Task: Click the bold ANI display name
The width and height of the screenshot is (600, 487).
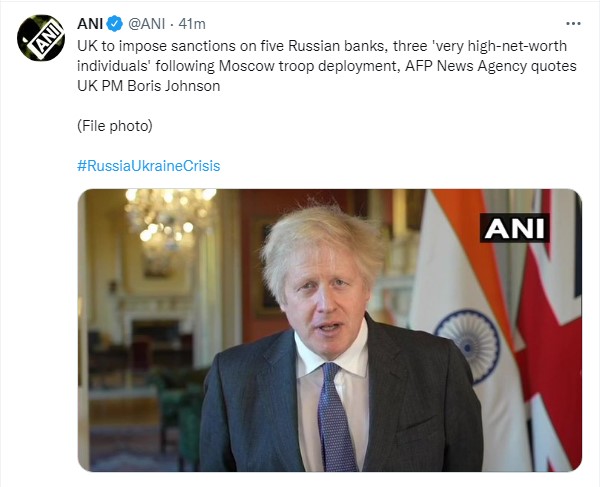Action: pos(92,23)
